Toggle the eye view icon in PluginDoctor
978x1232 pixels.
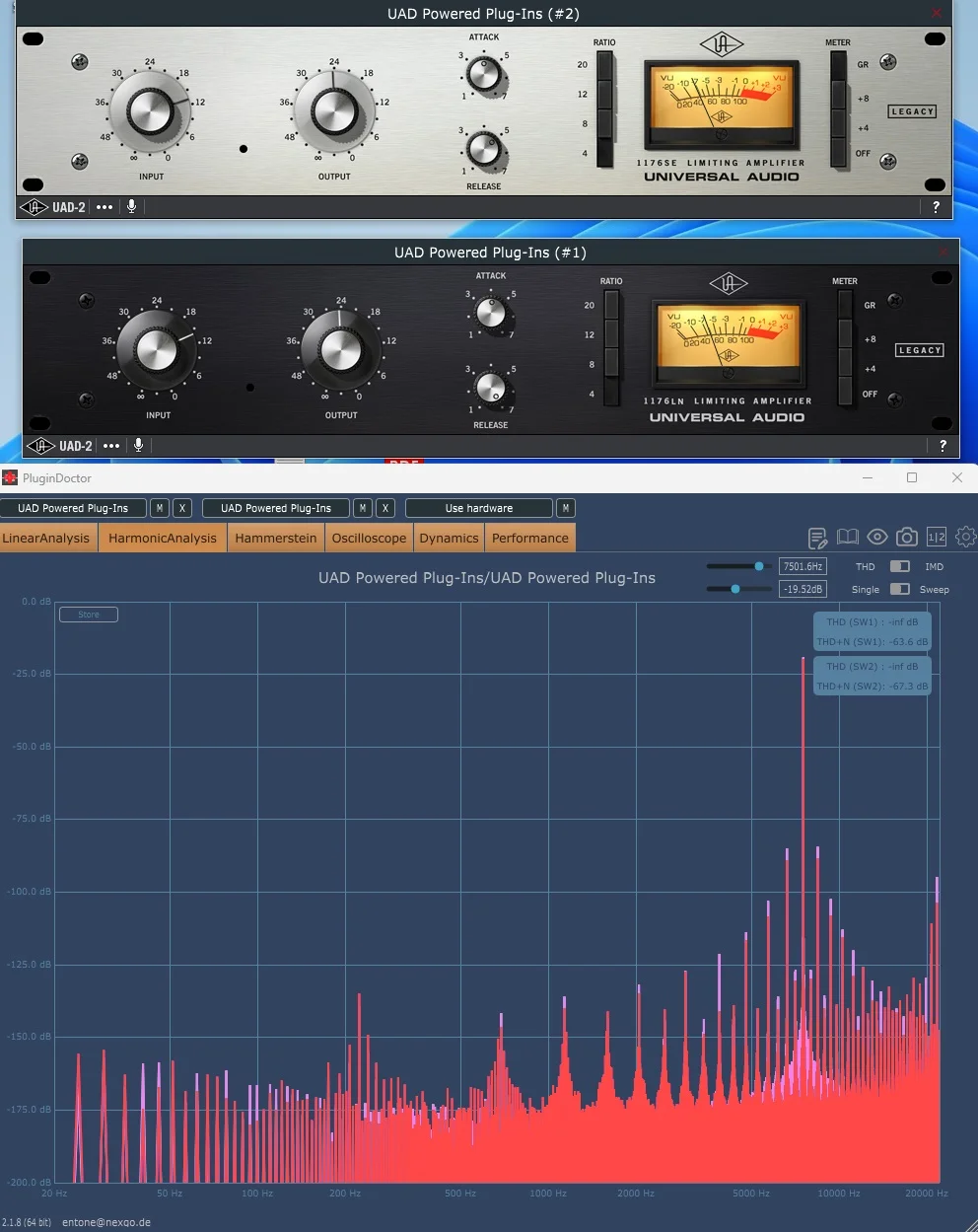click(x=877, y=537)
